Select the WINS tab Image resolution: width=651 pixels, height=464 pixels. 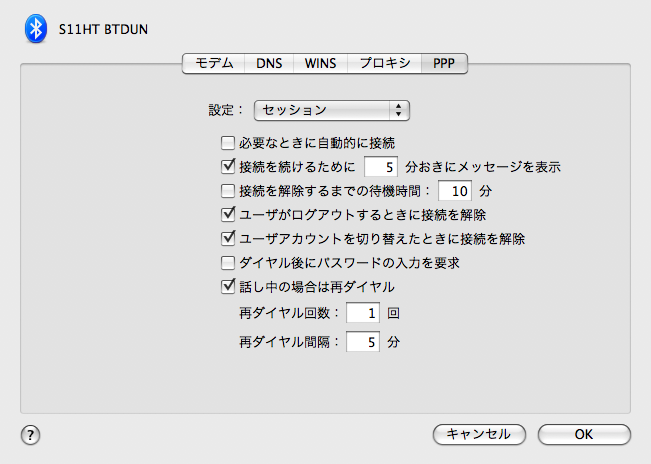click(320, 63)
